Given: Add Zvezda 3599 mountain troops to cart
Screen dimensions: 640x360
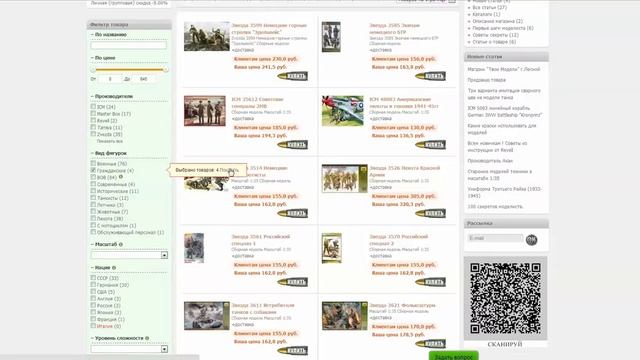Looking at the screenshot, I should click(293, 76).
